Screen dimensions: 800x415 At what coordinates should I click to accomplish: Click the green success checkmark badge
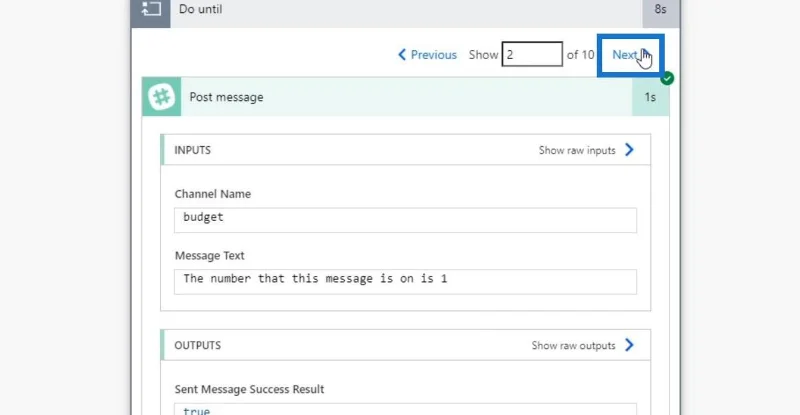click(x=667, y=79)
